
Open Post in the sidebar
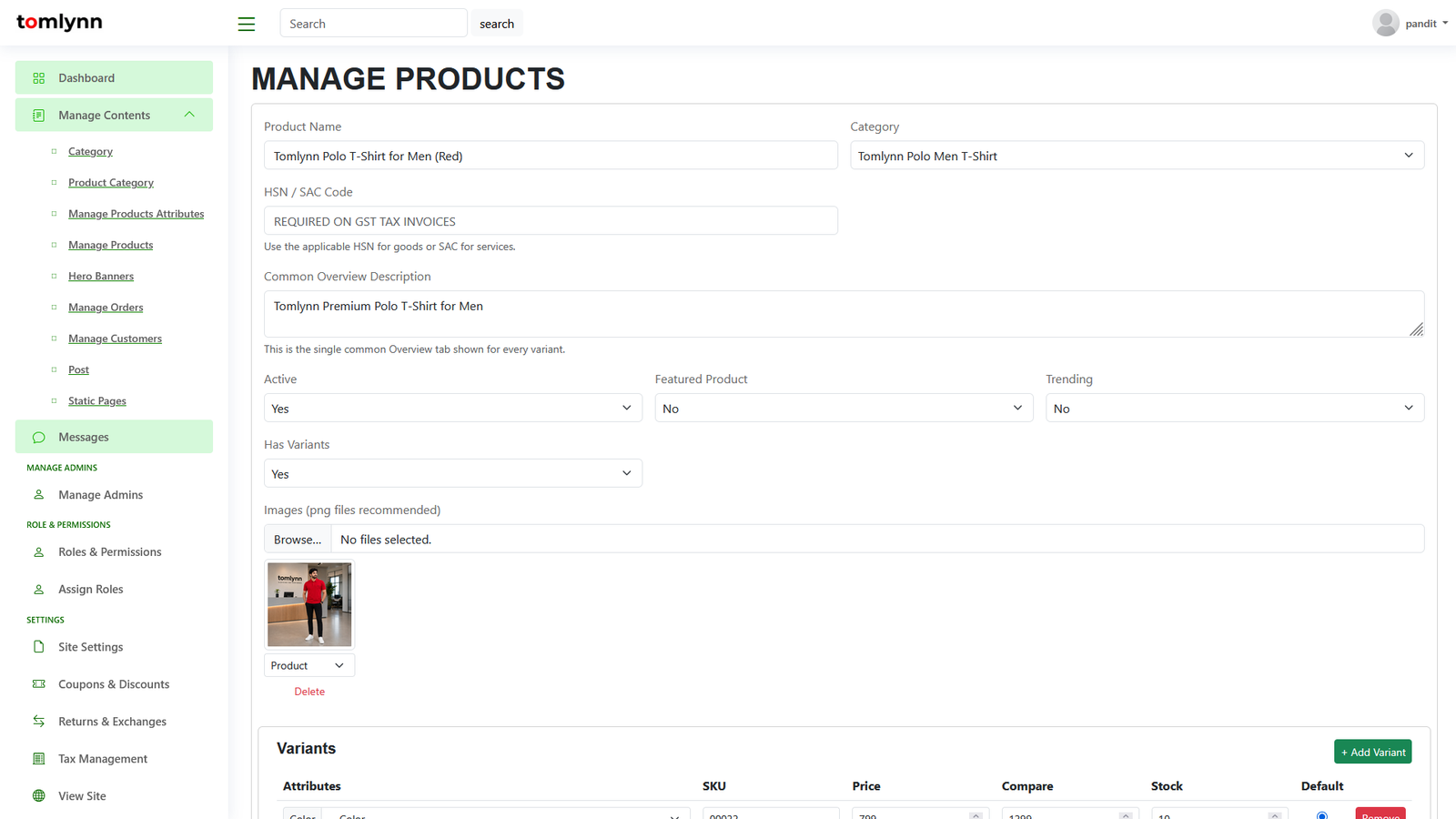[x=78, y=370]
